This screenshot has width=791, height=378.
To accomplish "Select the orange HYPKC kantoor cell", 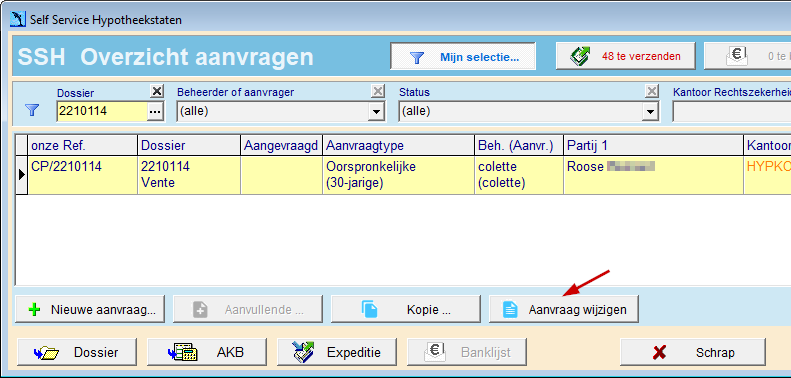I will (767, 175).
